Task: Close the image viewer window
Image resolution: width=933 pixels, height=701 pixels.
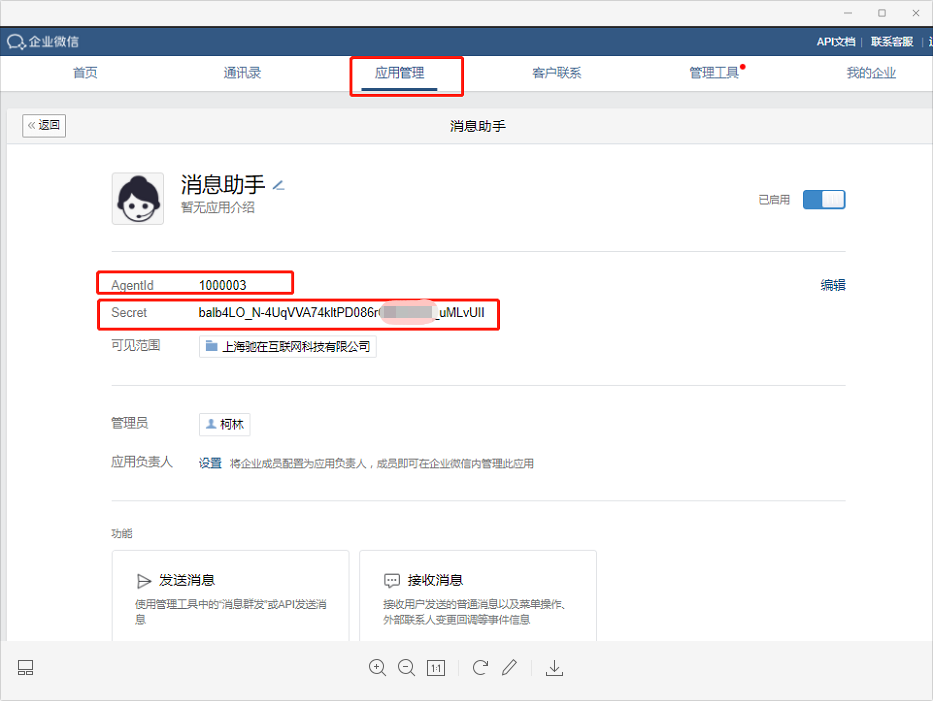Action: point(916,13)
